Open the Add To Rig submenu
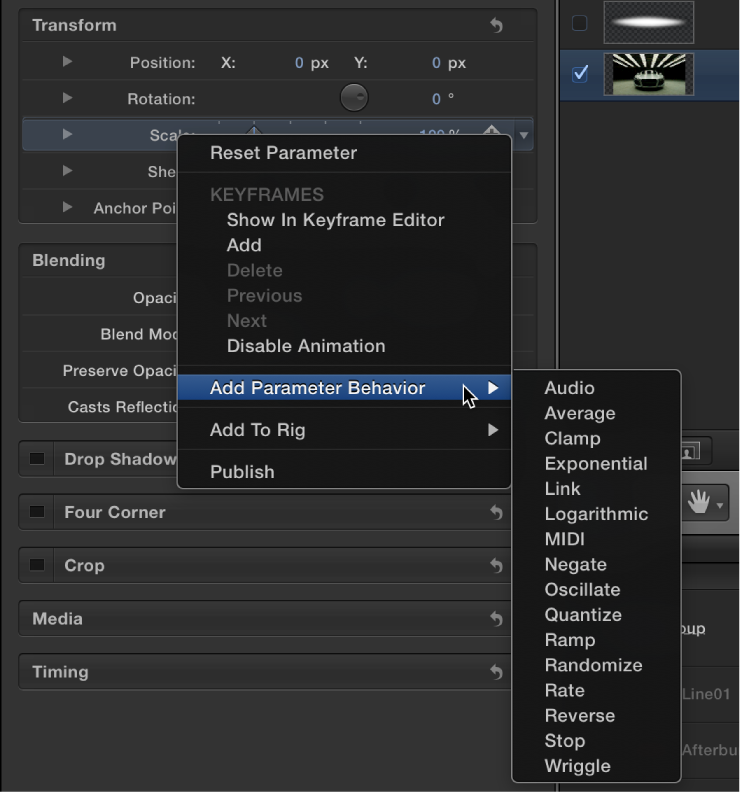The image size is (740, 792). (x=344, y=430)
